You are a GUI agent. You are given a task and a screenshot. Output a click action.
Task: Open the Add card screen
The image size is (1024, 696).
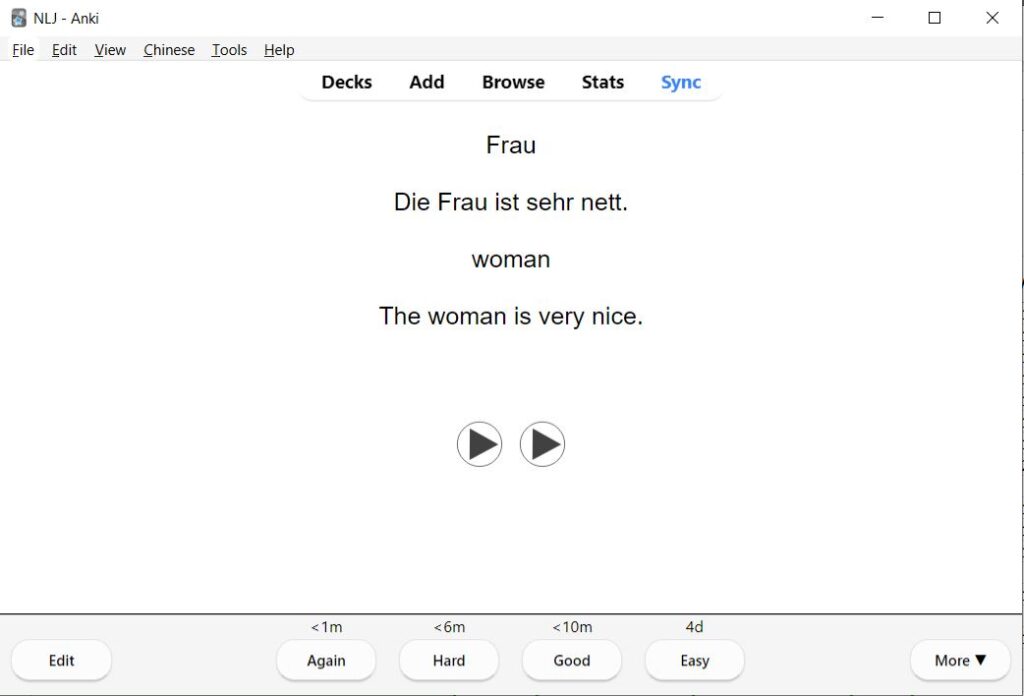[x=426, y=82]
